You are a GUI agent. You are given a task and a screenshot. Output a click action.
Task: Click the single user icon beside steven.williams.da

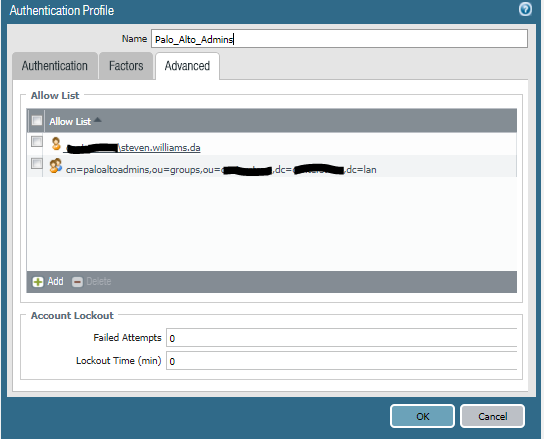[56, 143]
